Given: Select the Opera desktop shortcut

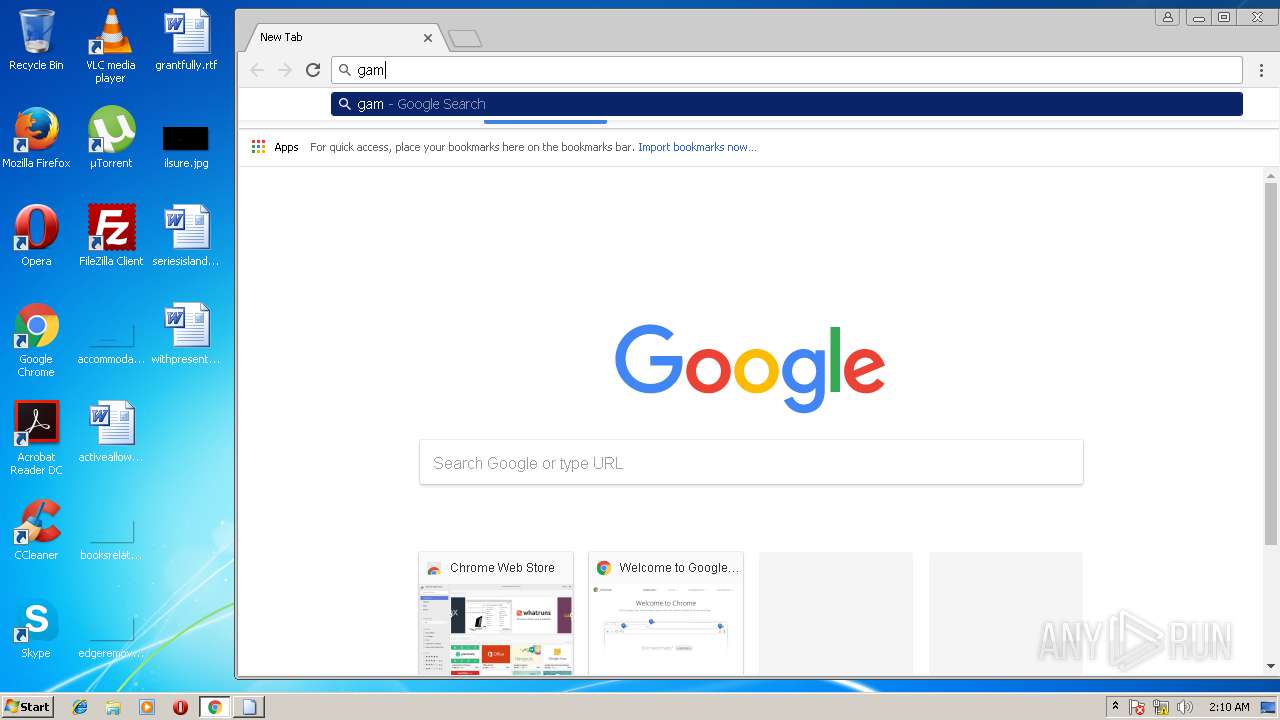Looking at the screenshot, I should tap(36, 236).
